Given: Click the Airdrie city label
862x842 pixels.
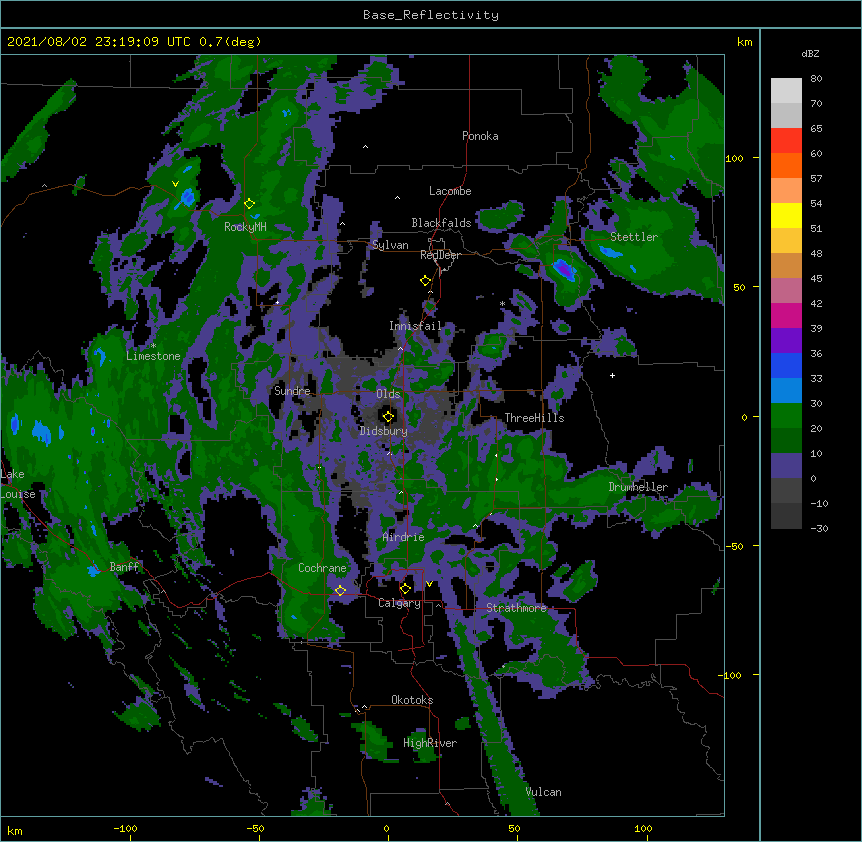Looking at the screenshot, I should point(404,537).
